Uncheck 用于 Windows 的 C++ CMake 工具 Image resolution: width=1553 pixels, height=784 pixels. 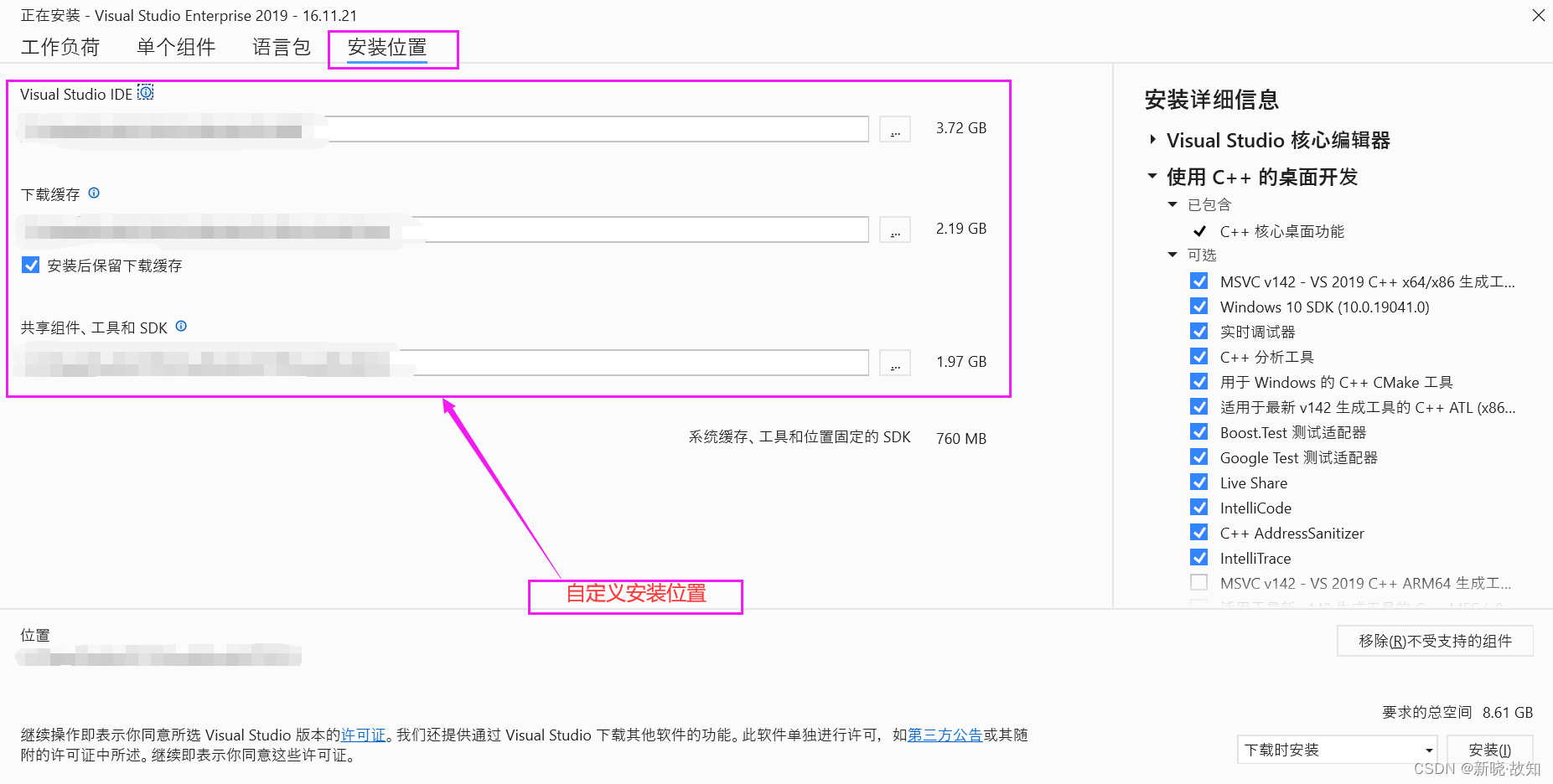[x=1199, y=381]
